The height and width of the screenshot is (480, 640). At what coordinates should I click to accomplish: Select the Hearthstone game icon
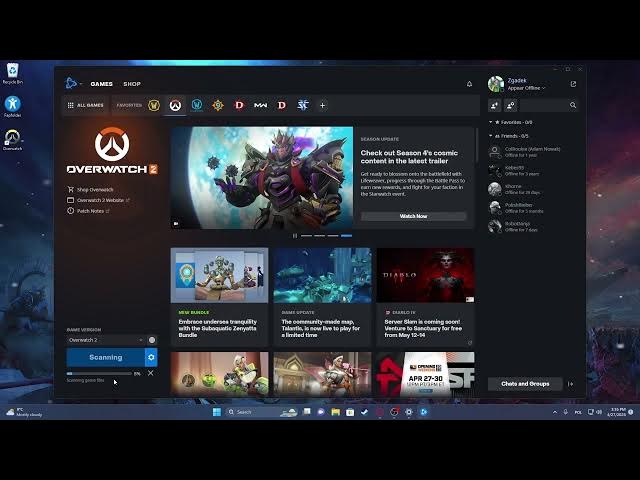coord(218,105)
